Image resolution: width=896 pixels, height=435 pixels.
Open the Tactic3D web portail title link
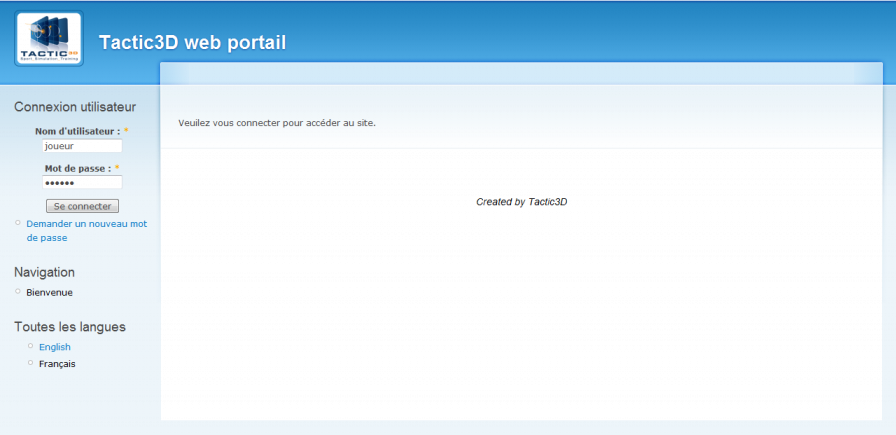point(192,42)
